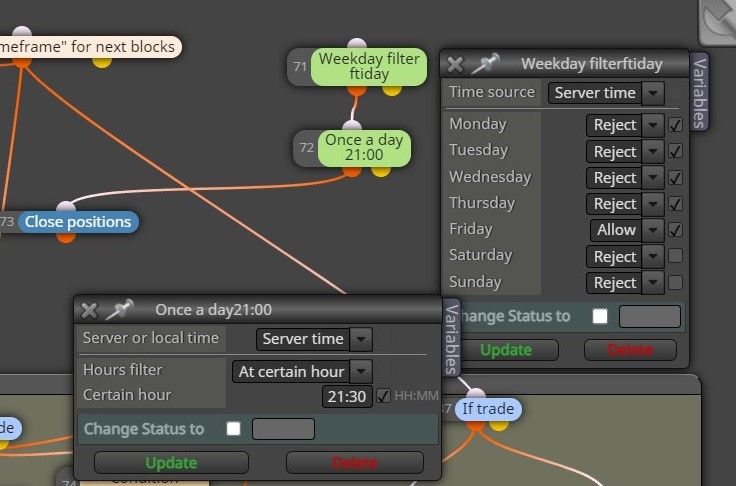Open Wednesday Reject dropdown
Screen dimensions: 736x486
[x=653, y=177]
